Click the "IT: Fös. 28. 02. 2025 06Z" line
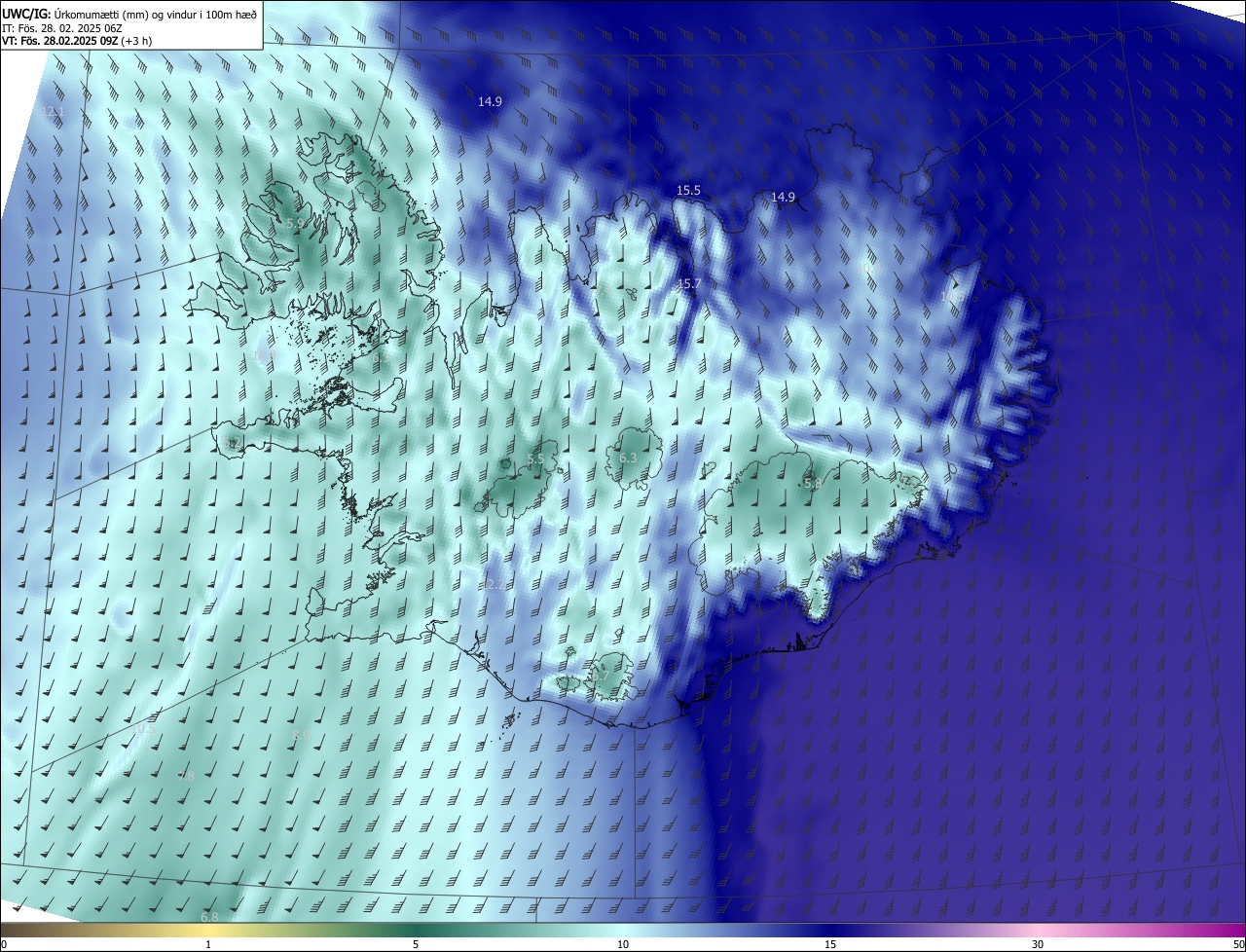 coord(63,28)
